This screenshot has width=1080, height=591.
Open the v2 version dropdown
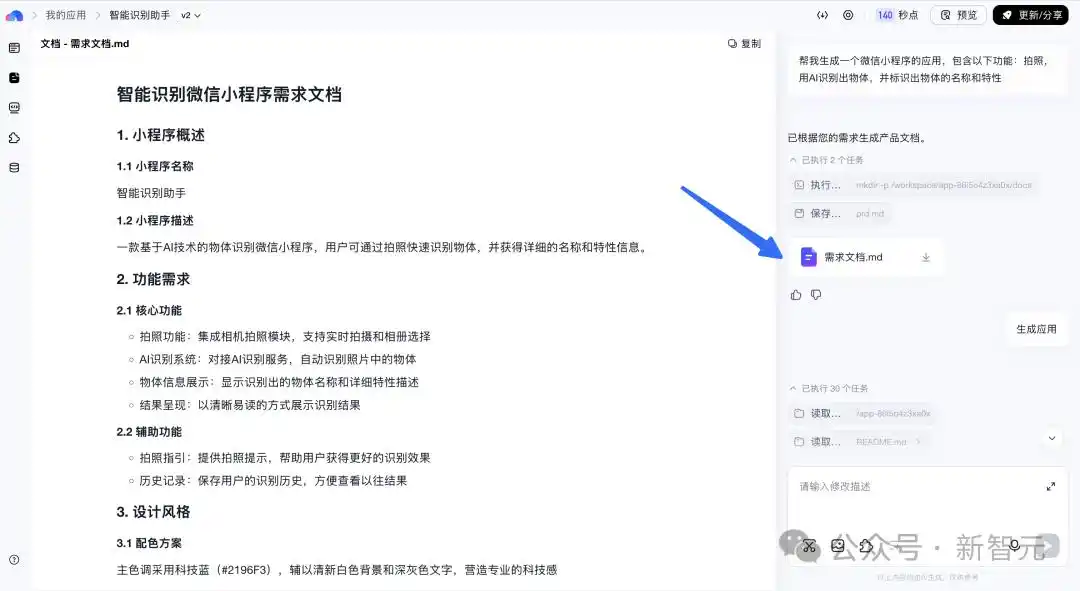[x=190, y=15]
